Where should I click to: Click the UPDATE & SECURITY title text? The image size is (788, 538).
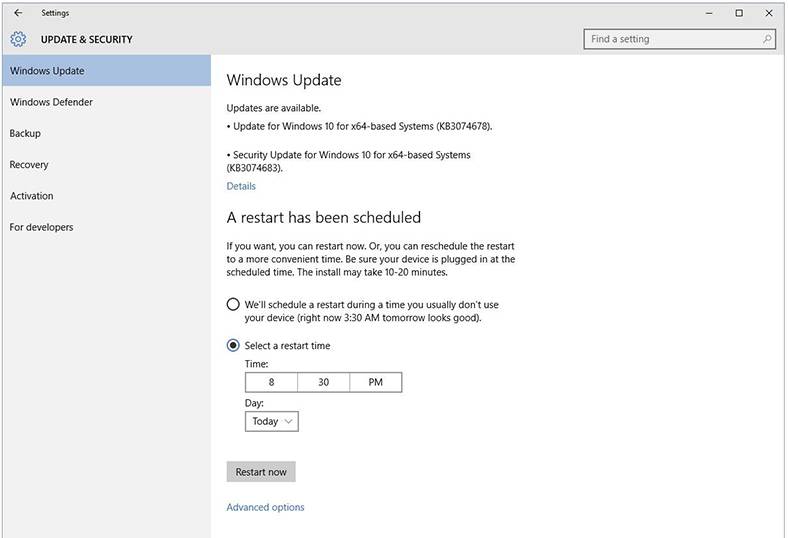click(86, 39)
